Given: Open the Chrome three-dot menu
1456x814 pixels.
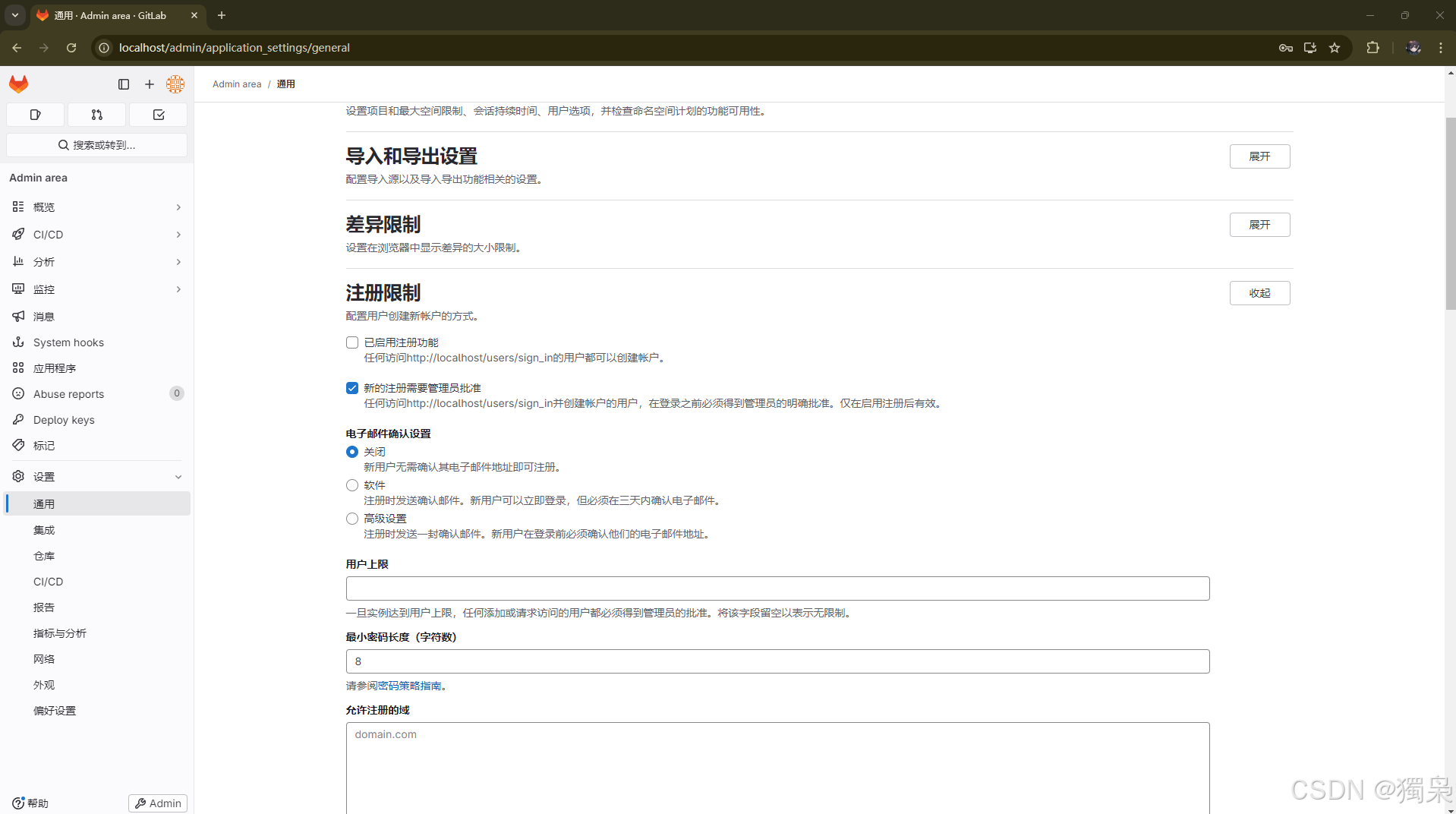Looking at the screenshot, I should tap(1441, 47).
